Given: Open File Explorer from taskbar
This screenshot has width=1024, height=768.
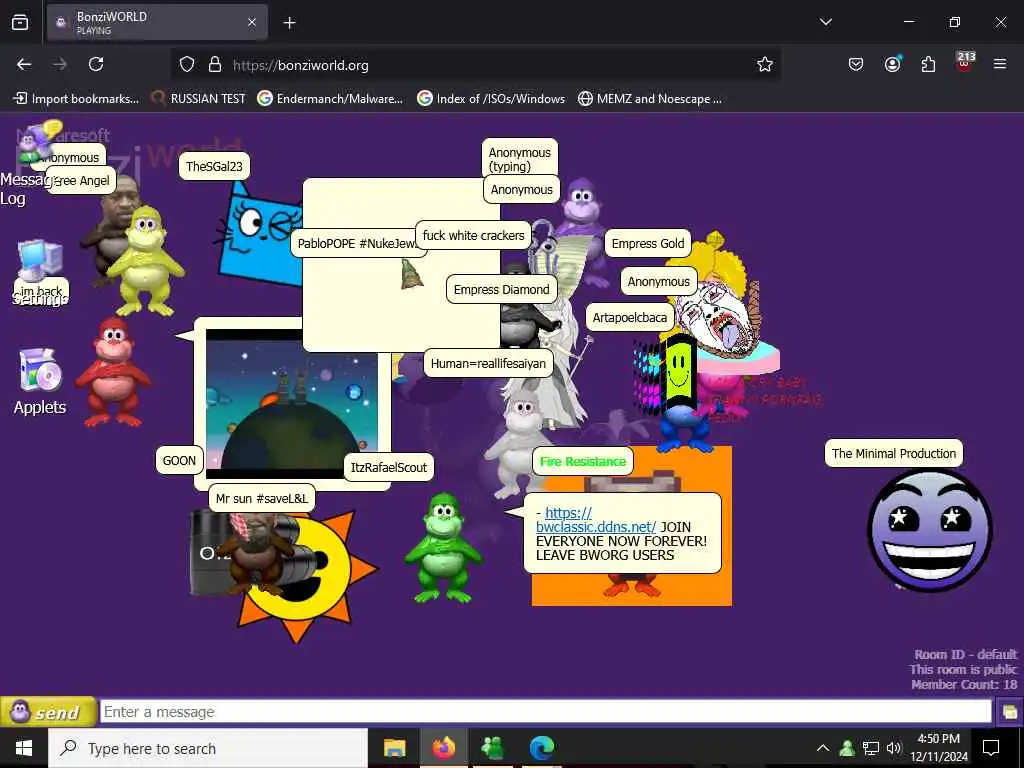Looking at the screenshot, I should (394, 748).
